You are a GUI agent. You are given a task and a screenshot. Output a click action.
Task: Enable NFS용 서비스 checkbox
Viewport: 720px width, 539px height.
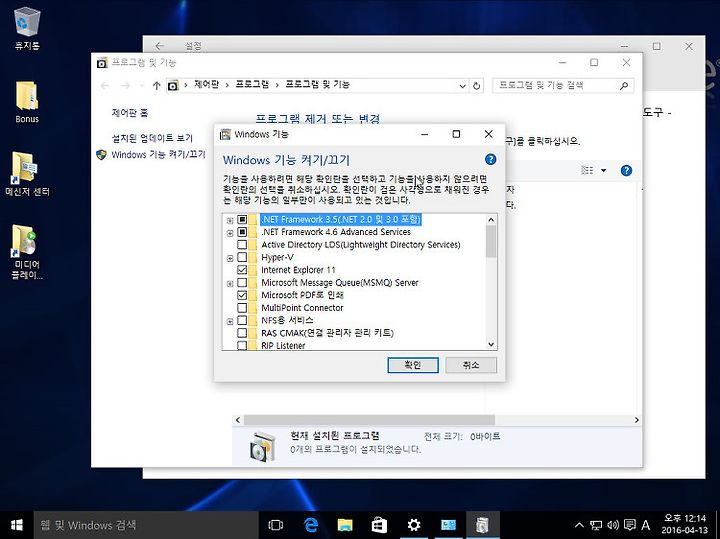(x=242, y=320)
